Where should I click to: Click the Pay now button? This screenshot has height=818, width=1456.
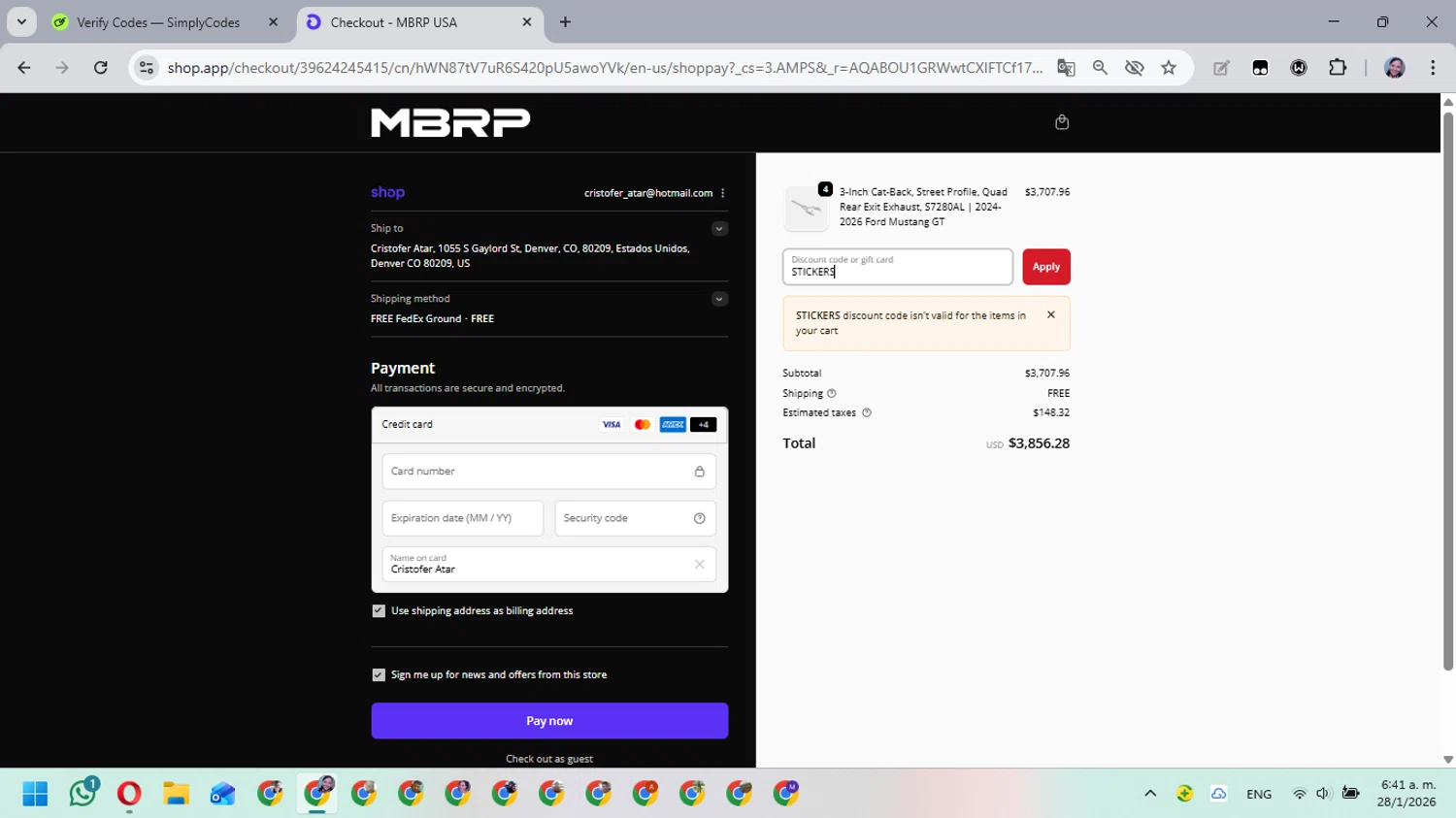coord(549,721)
